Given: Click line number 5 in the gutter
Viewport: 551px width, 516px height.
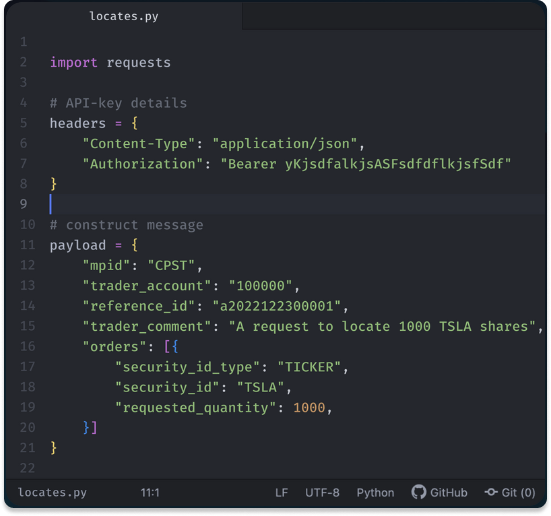Looking at the screenshot, I should pyautogui.click(x=24, y=123).
